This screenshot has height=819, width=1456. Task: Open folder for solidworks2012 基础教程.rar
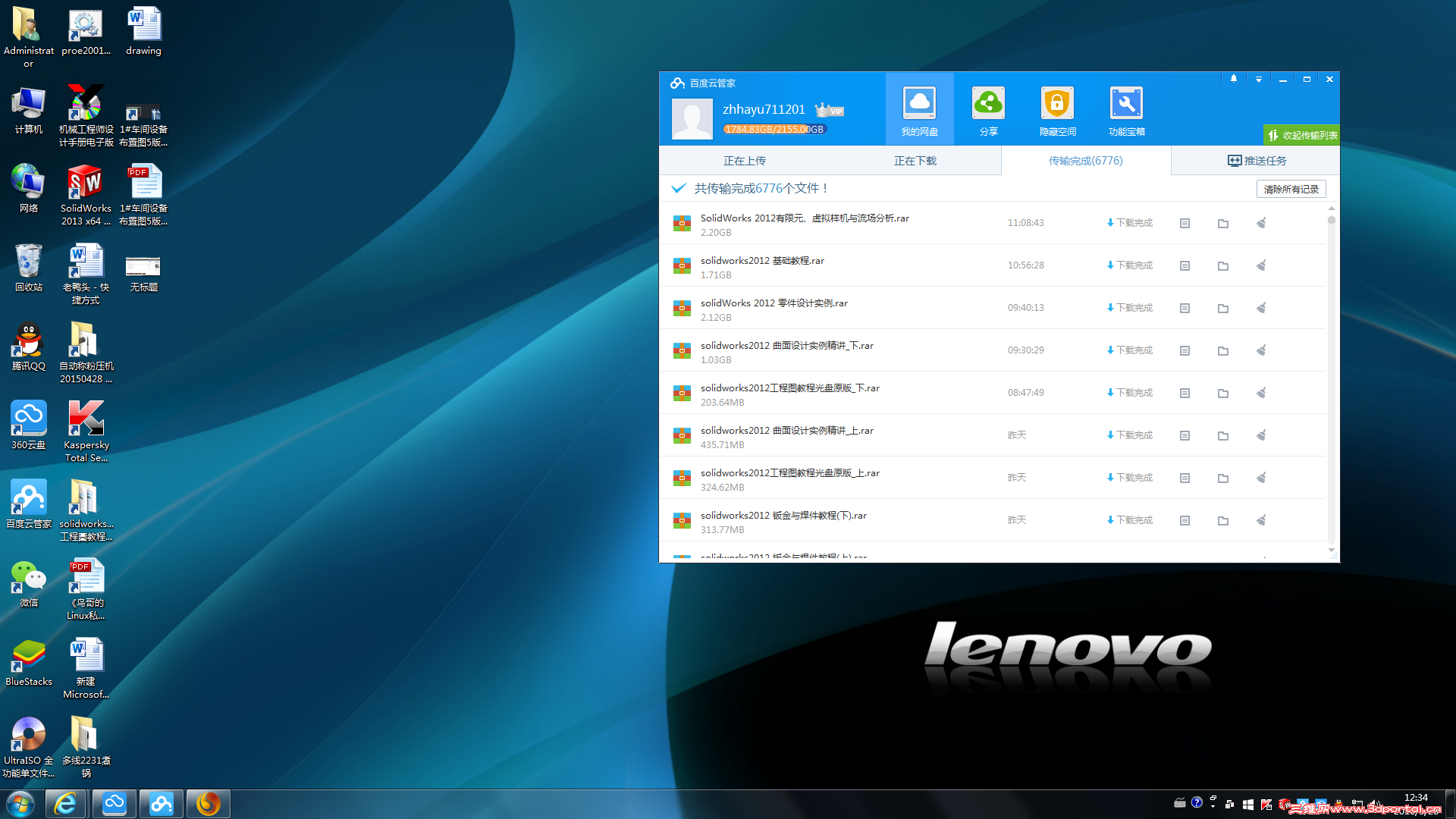1222,265
